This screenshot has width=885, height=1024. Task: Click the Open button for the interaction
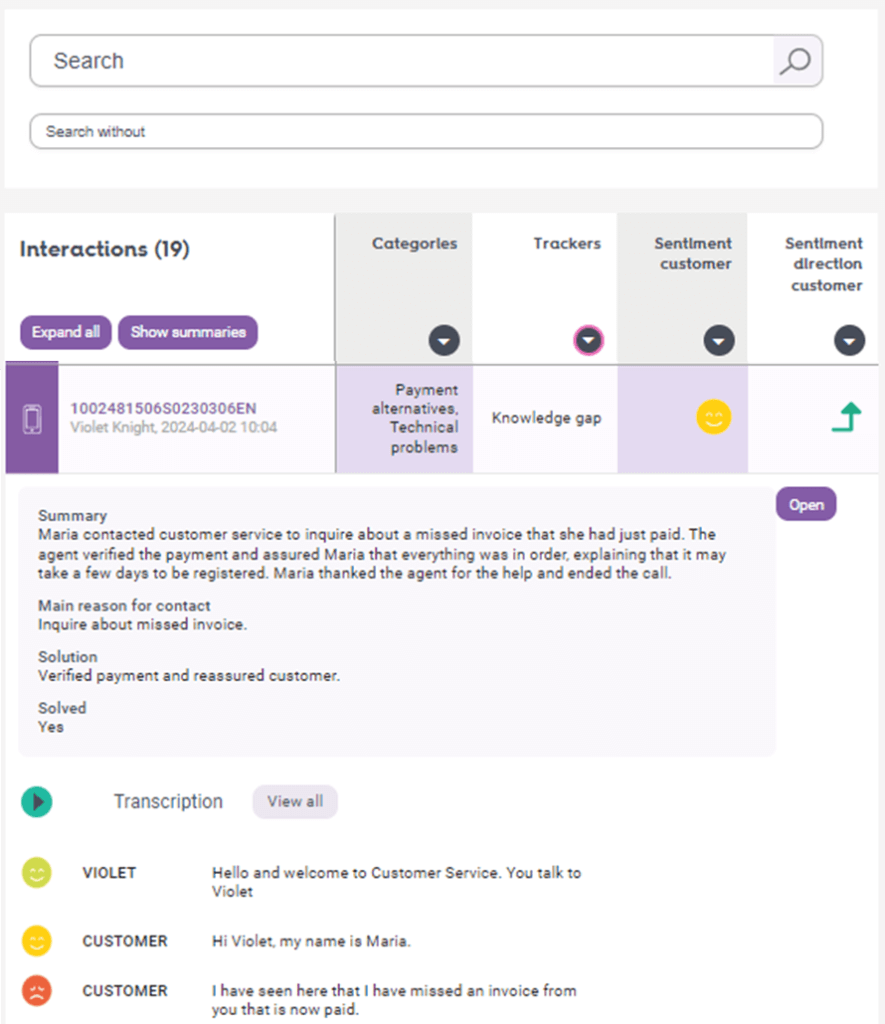click(x=805, y=505)
